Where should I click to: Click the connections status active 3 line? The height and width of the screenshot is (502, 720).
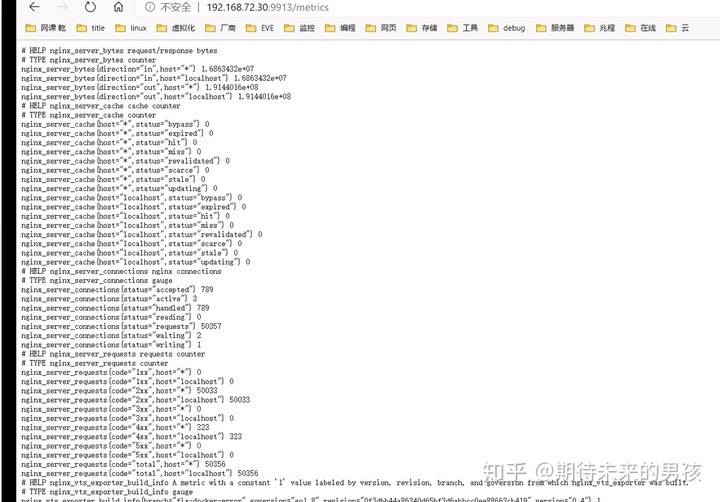coord(109,299)
